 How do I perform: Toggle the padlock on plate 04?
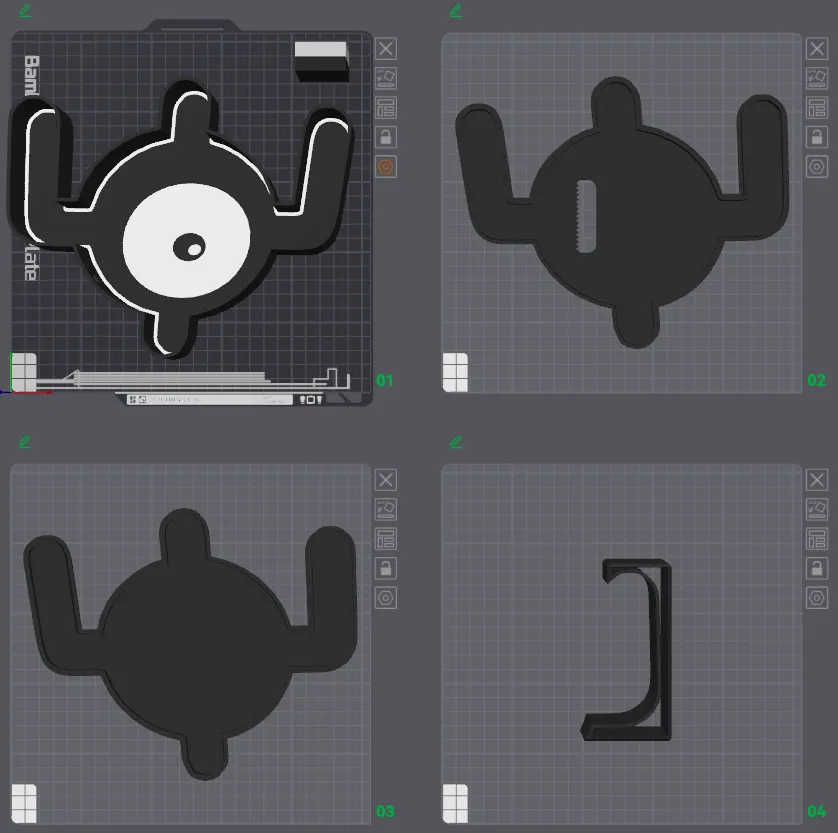click(817, 568)
